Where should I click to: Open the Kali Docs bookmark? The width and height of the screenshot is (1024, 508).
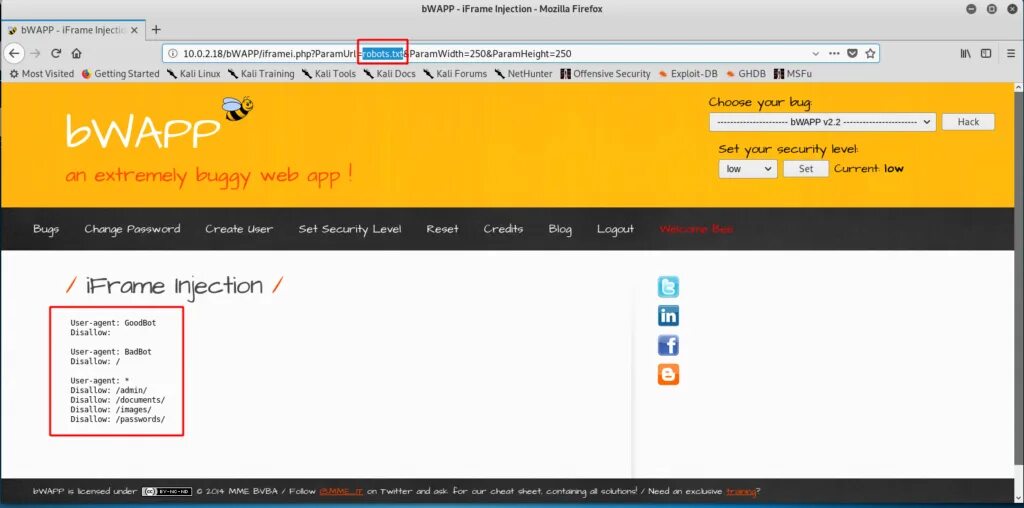pos(389,74)
